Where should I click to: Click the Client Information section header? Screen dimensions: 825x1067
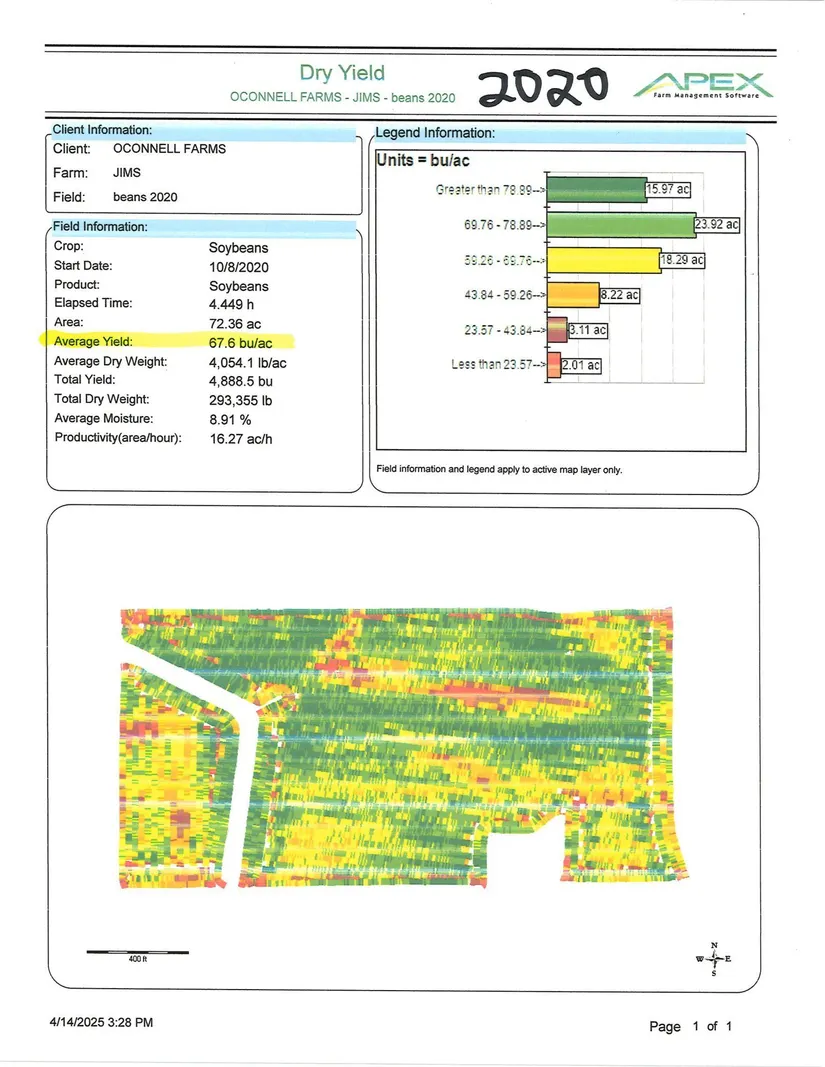click(103, 130)
